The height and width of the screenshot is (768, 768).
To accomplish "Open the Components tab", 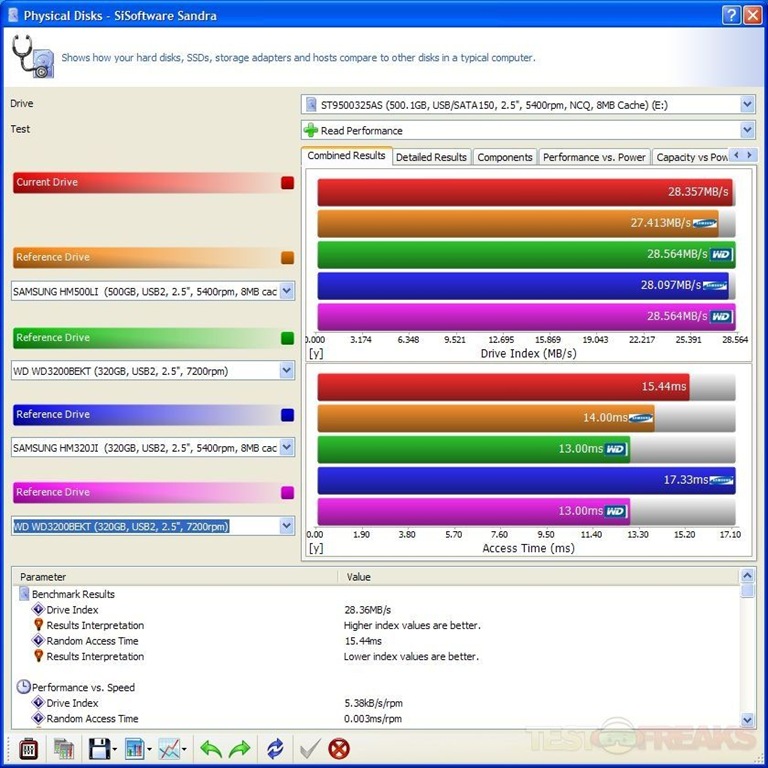I will 504,157.
